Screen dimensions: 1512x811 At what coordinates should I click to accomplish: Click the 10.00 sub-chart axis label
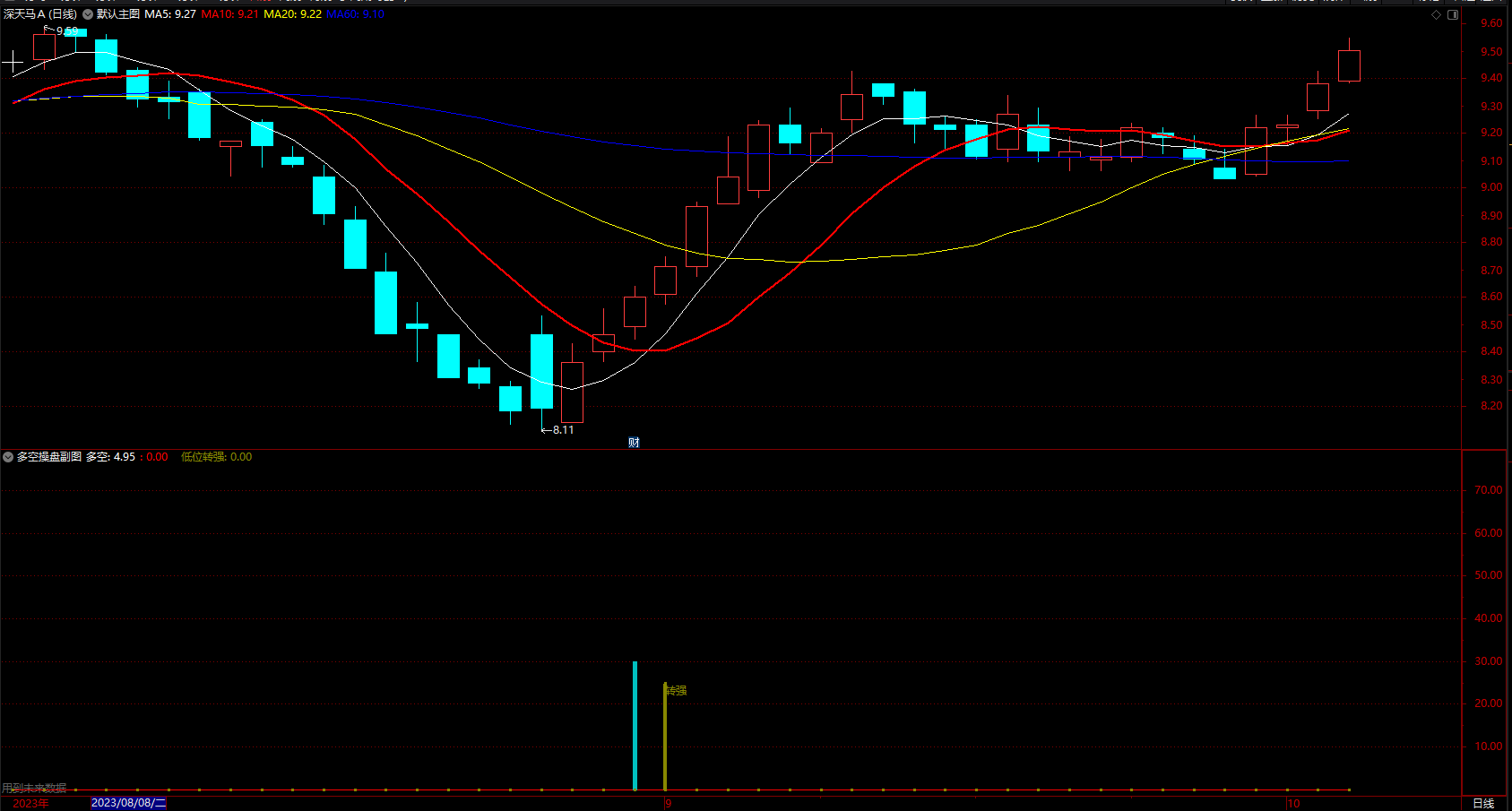click(1488, 746)
